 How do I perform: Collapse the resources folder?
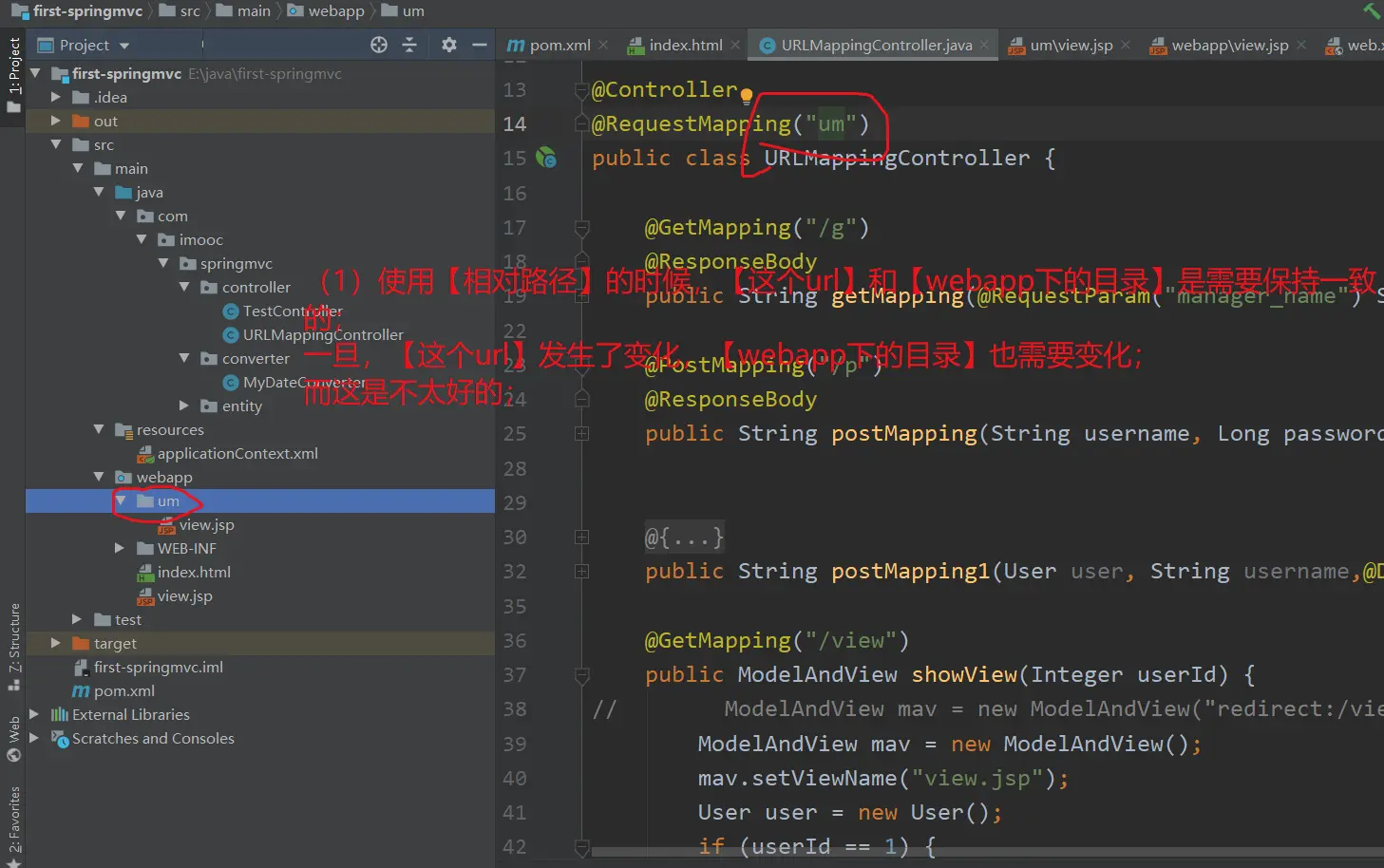(99, 429)
